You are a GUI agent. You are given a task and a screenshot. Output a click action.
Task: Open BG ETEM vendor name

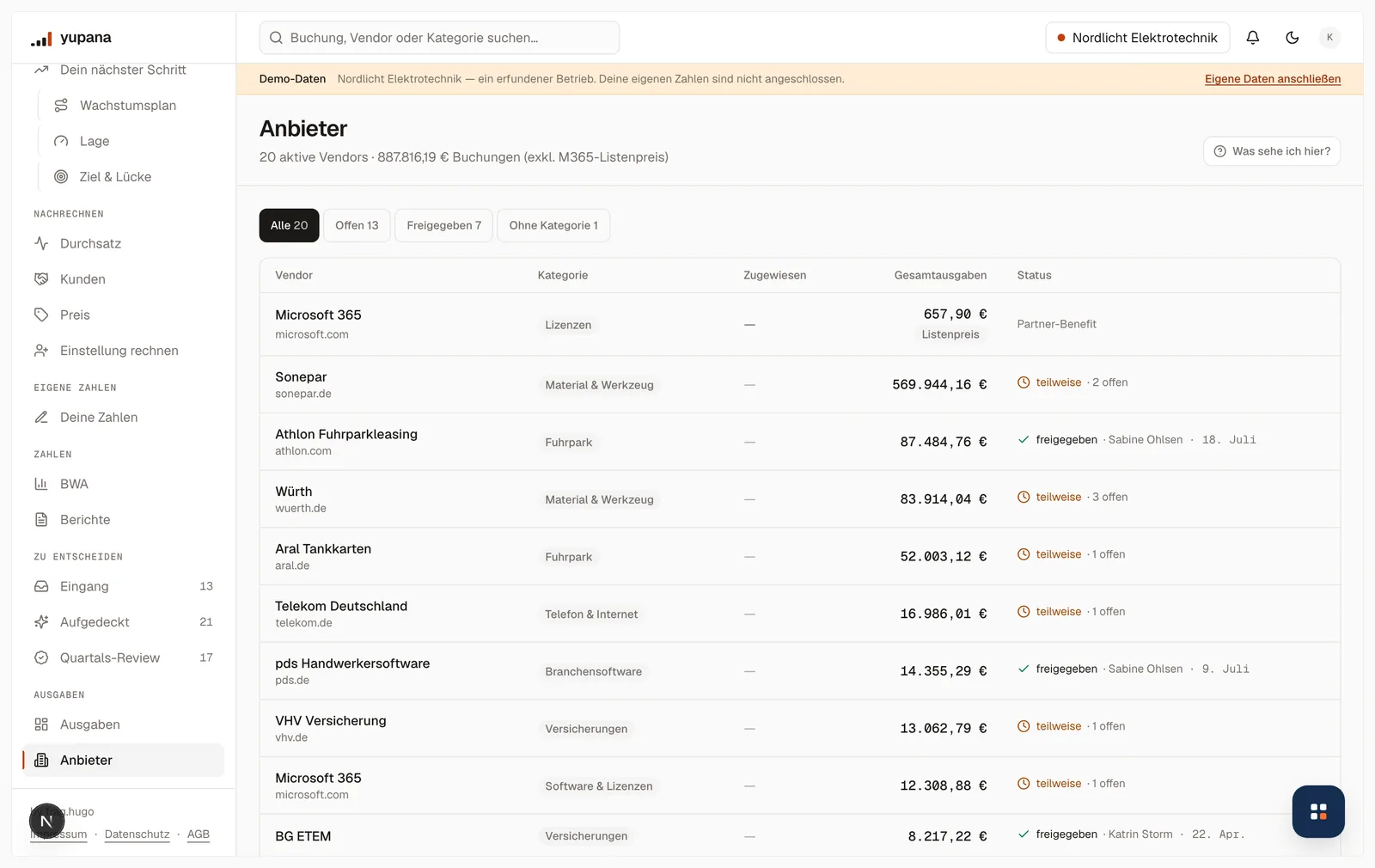[302, 836]
